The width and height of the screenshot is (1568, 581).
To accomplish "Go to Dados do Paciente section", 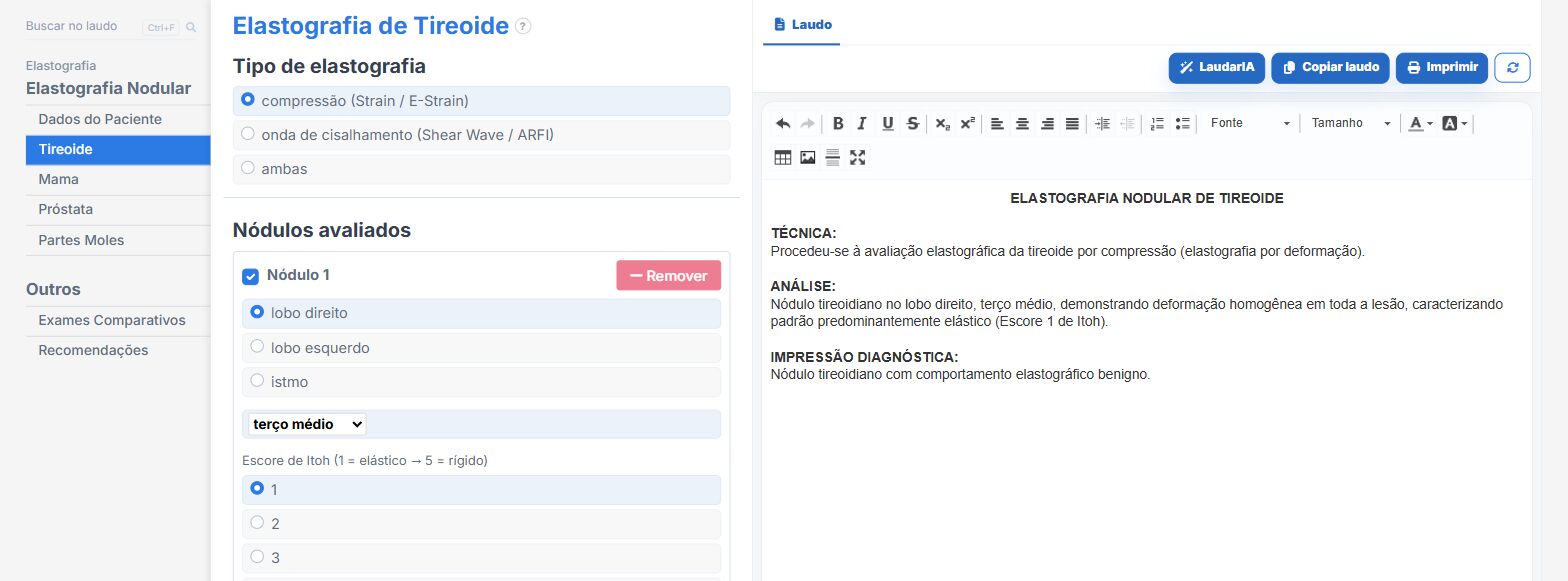I will (118, 119).
